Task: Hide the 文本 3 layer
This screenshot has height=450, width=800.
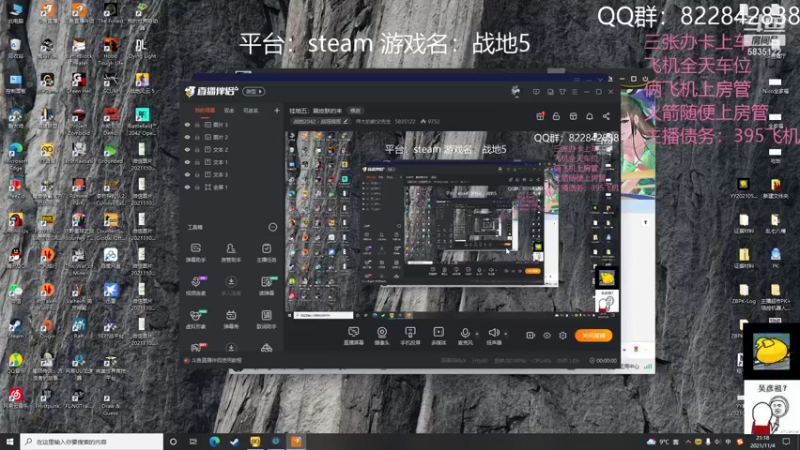Action: [187, 174]
